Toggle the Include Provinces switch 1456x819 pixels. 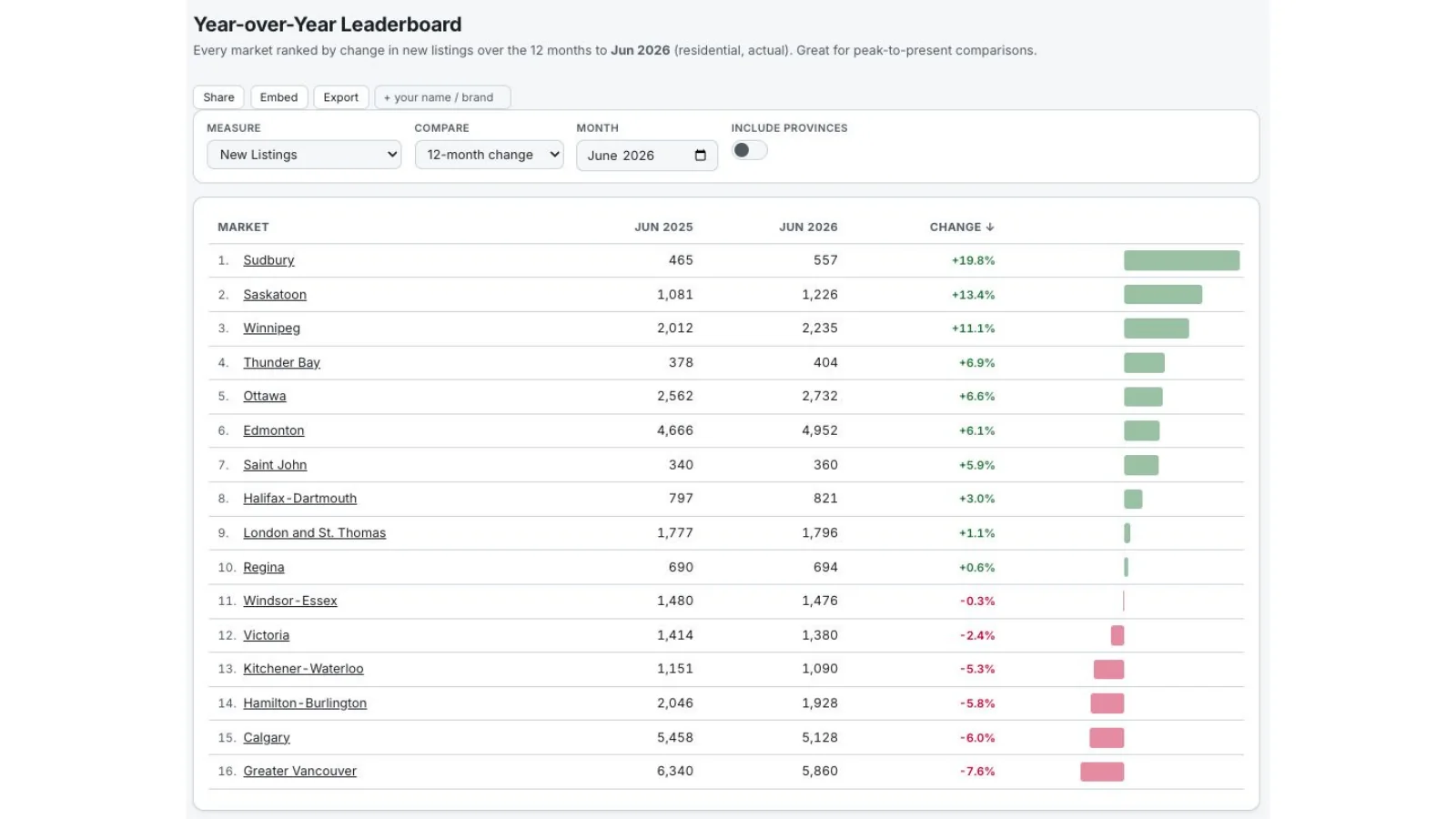[750, 150]
